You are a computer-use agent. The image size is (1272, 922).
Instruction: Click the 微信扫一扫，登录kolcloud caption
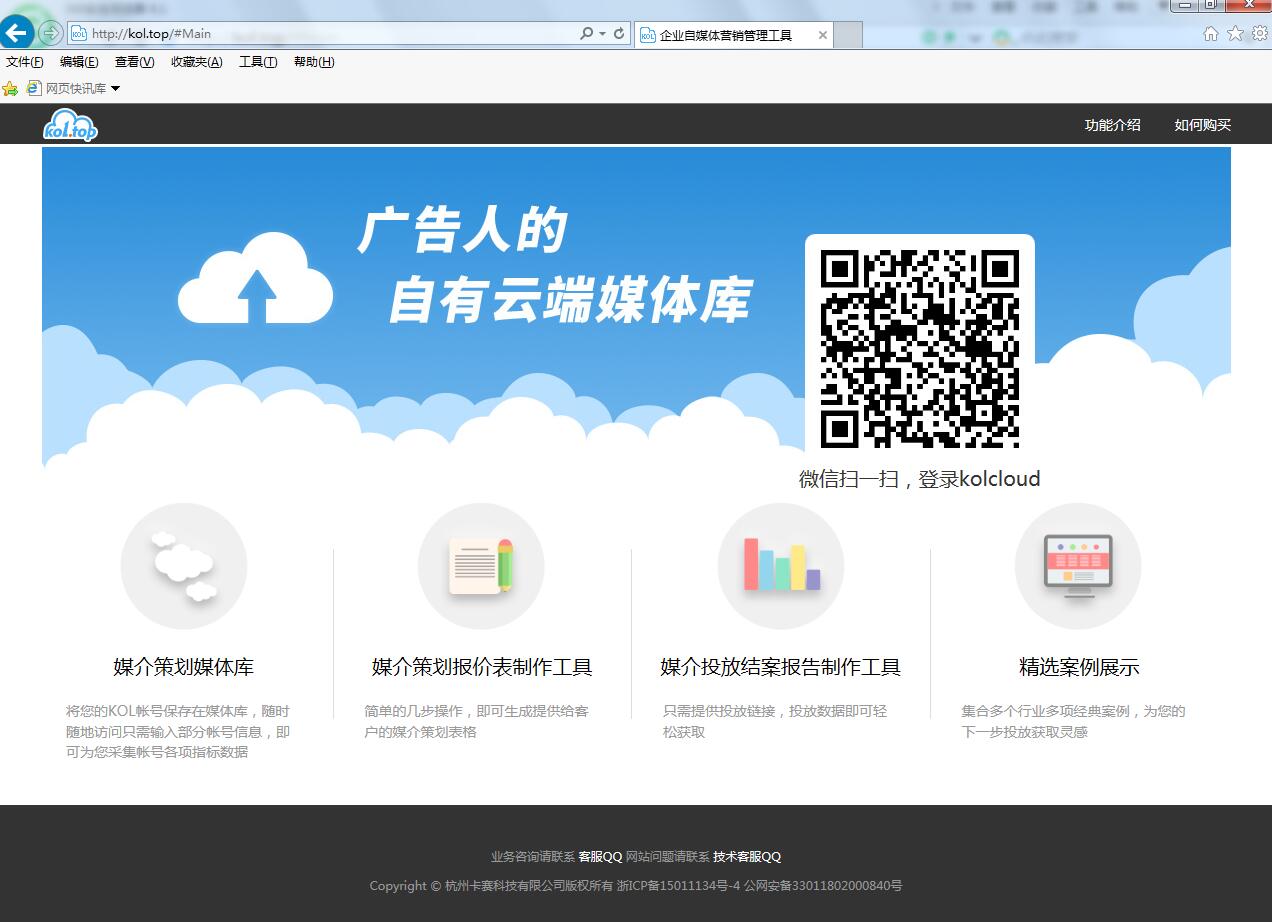[920, 479]
